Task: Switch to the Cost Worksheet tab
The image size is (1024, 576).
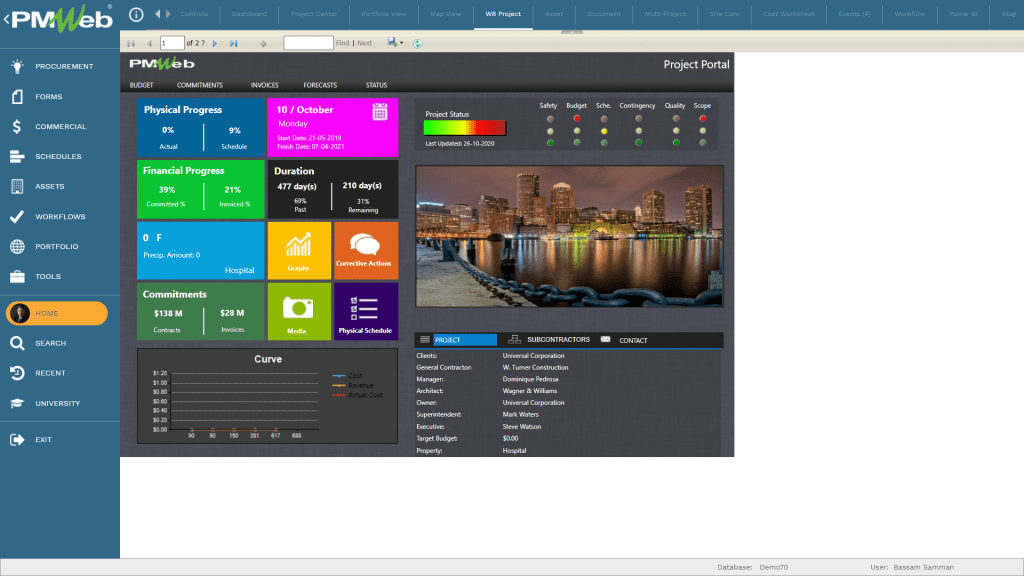Action: click(788, 14)
